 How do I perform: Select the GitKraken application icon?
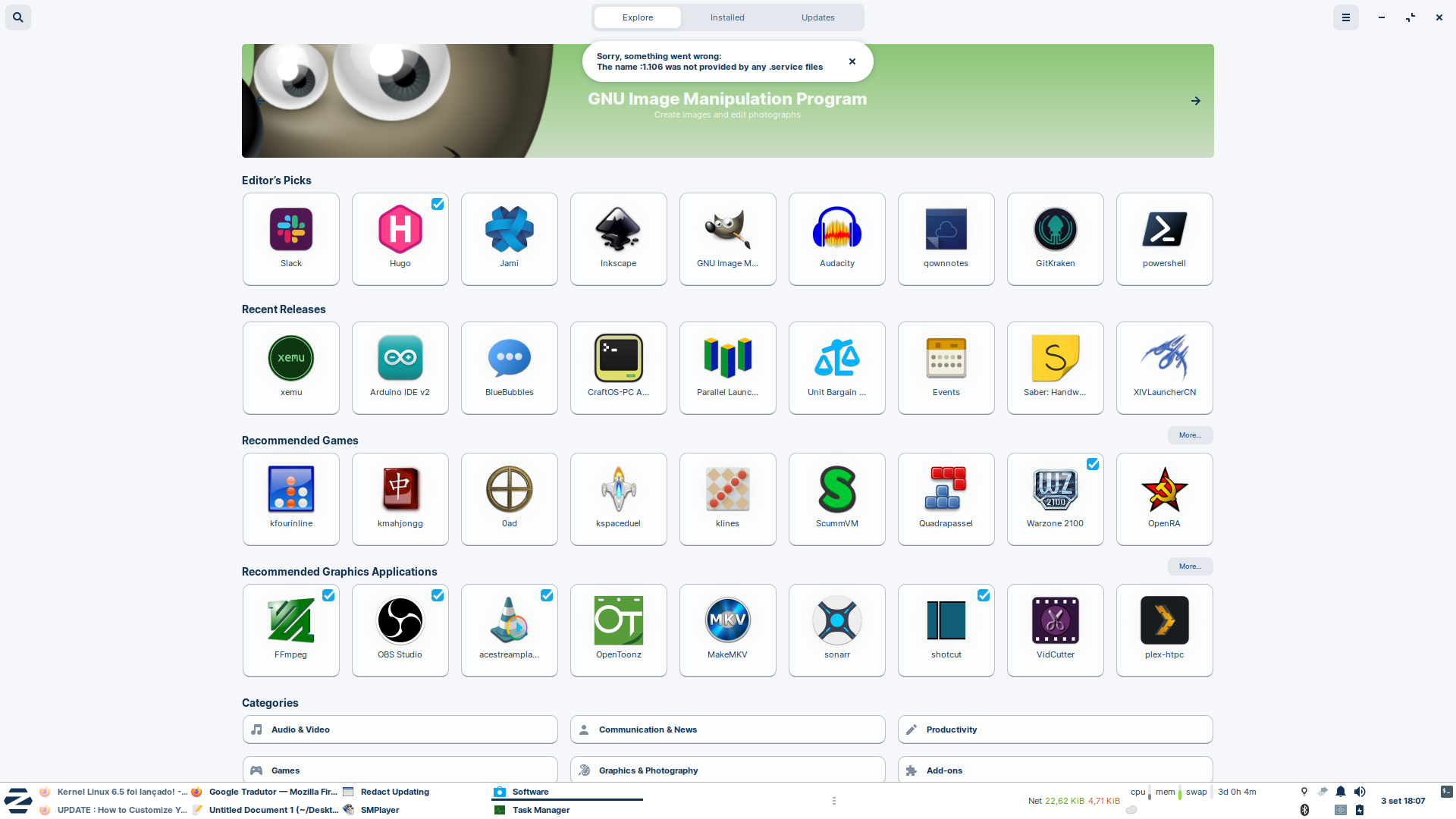(1055, 230)
